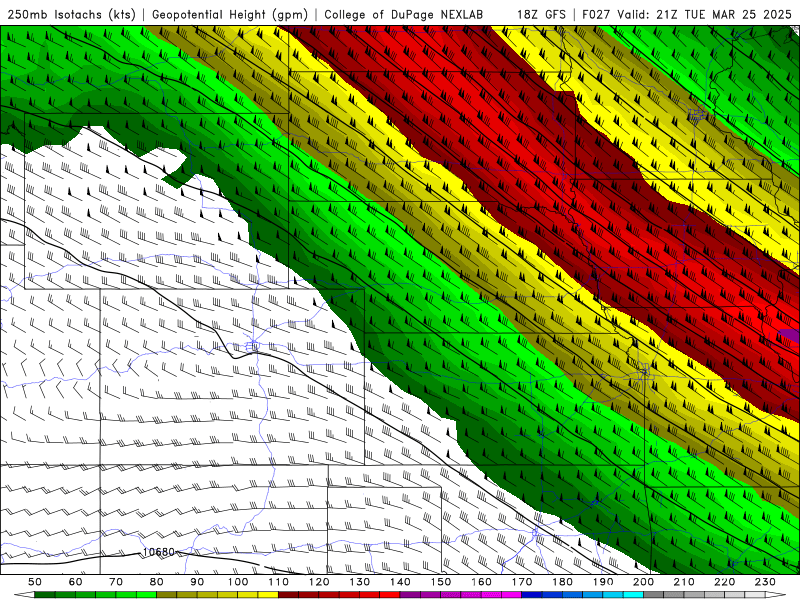Click the 170 value on the color scale
This screenshot has width=800, height=600.
pos(522,582)
